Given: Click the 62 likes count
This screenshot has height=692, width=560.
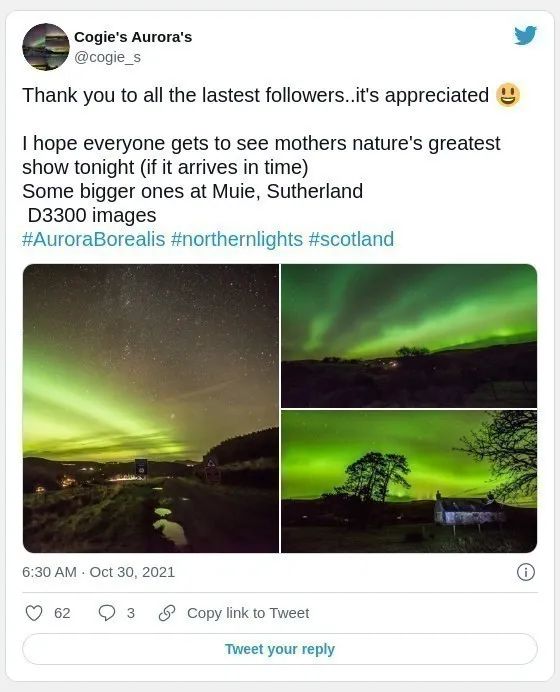Looking at the screenshot, I should pos(62,613).
